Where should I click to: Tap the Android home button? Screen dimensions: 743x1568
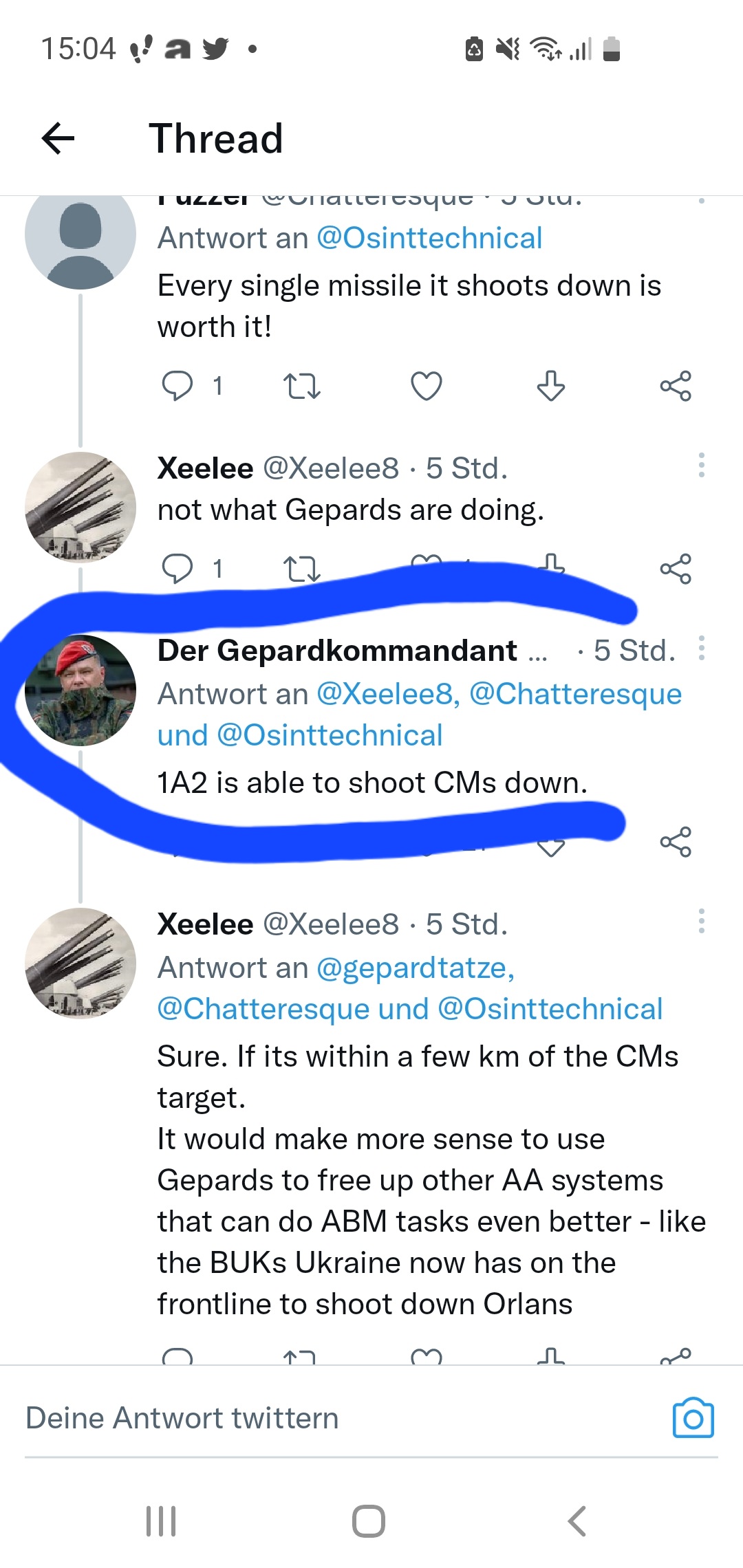(369, 1521)
